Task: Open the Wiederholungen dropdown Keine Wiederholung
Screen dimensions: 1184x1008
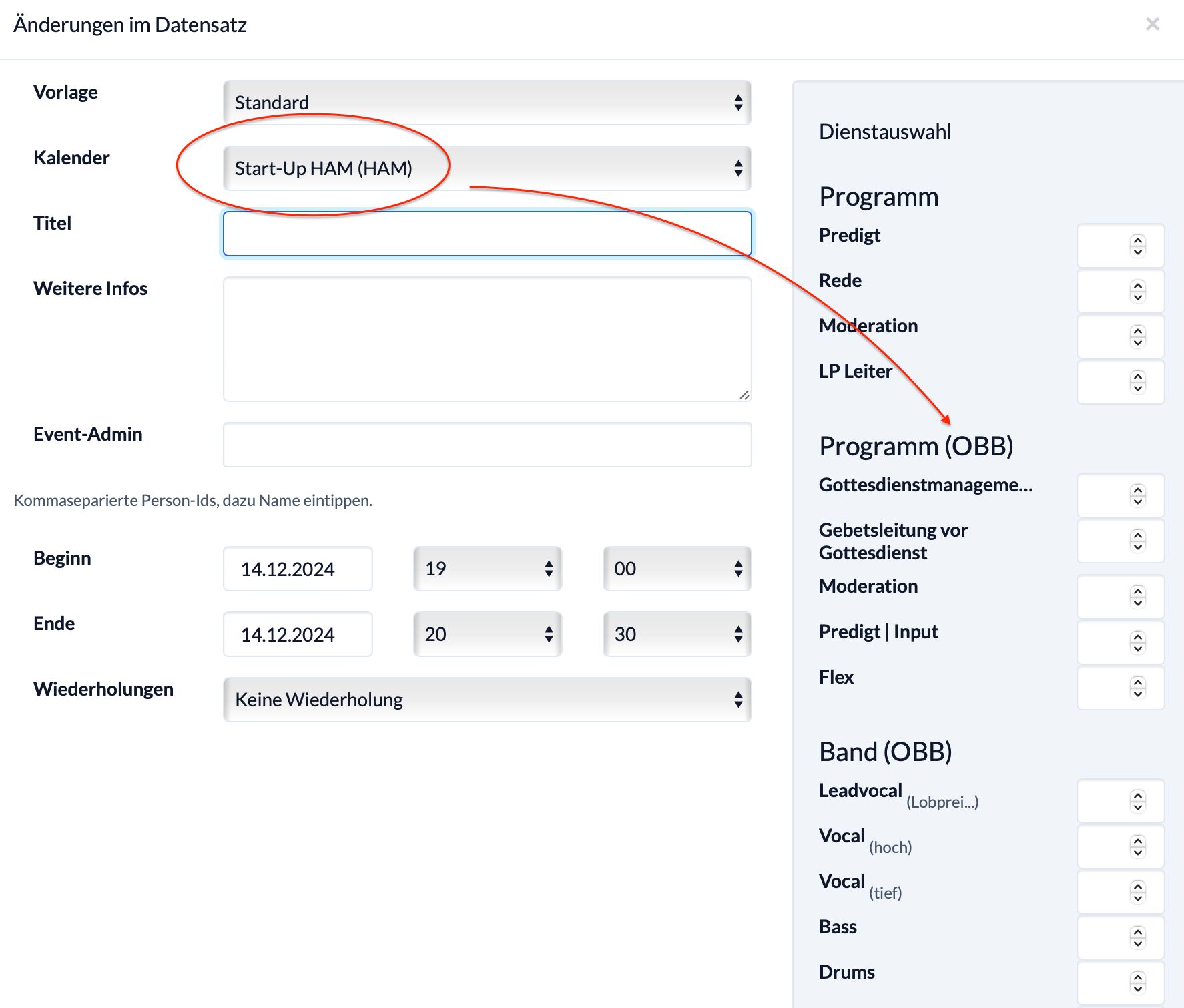Action: tap(487, 700)
